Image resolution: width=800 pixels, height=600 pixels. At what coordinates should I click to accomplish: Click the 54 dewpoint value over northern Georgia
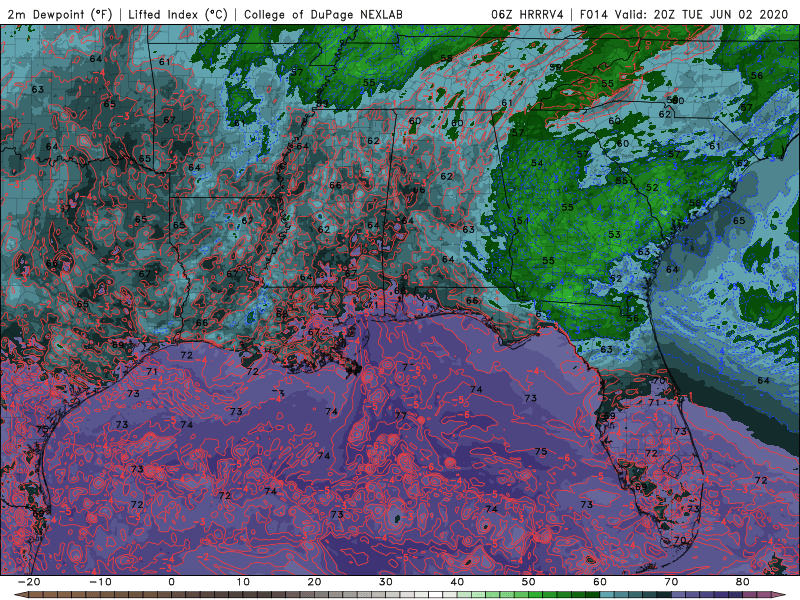(x=537, y=163)
